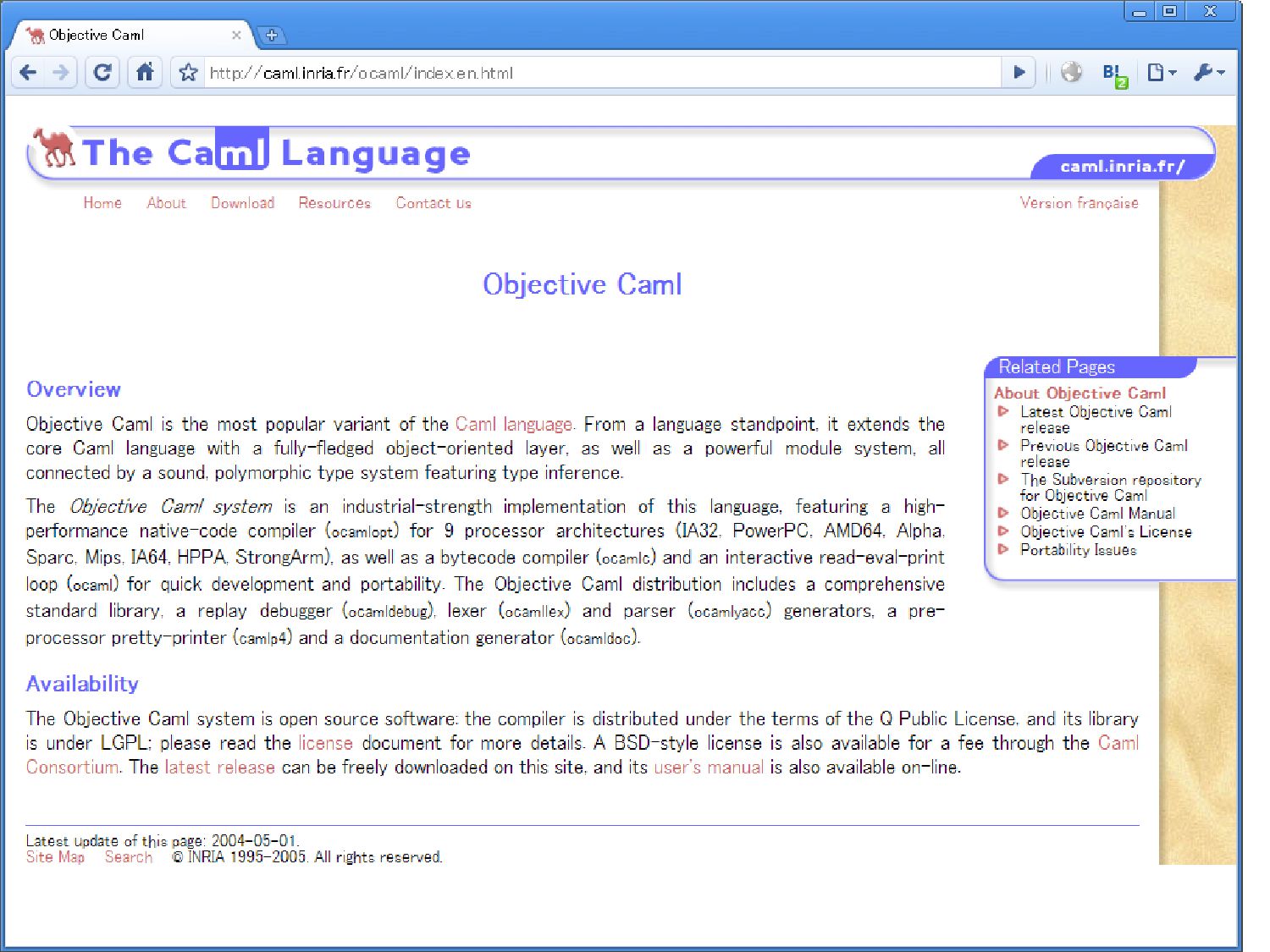This screenshot has height=952, width=1270.
Task: Follow the user's manual link
Action: coord(708,768)
